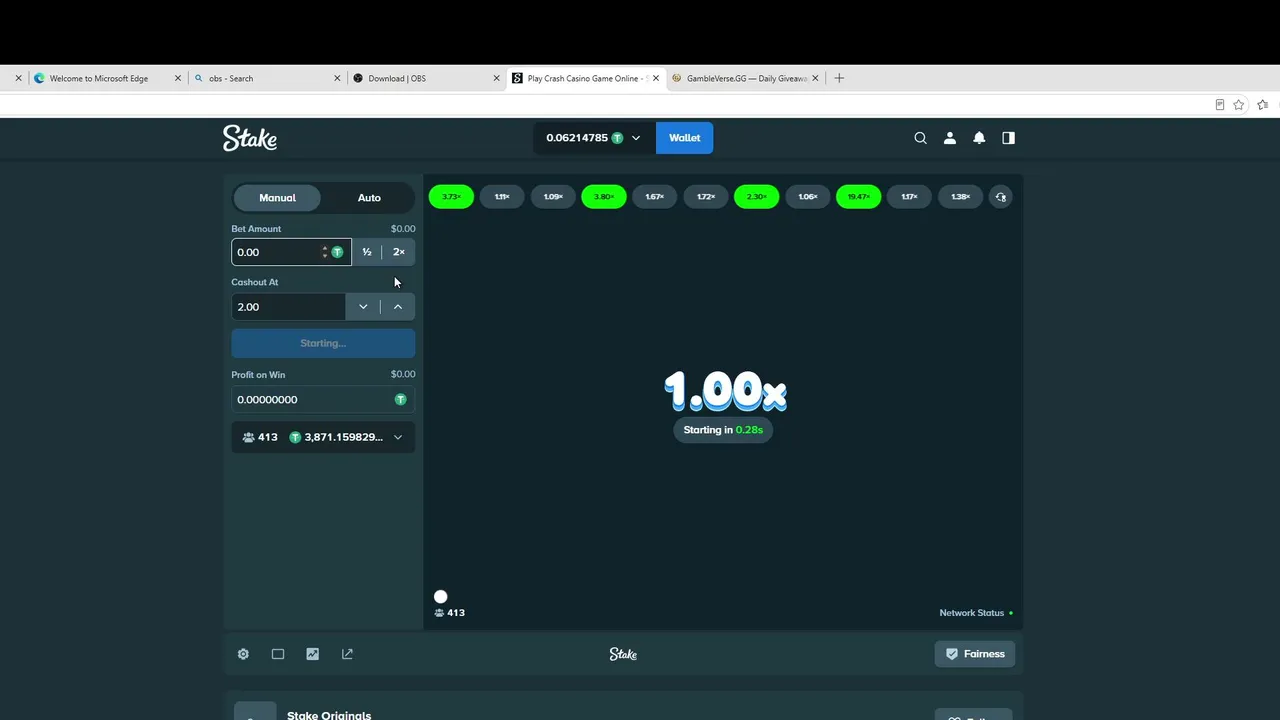The width and height of the screenshot is (1280, 720).
Task: Switch to Manual betting mode
Action: coord(277,198)
